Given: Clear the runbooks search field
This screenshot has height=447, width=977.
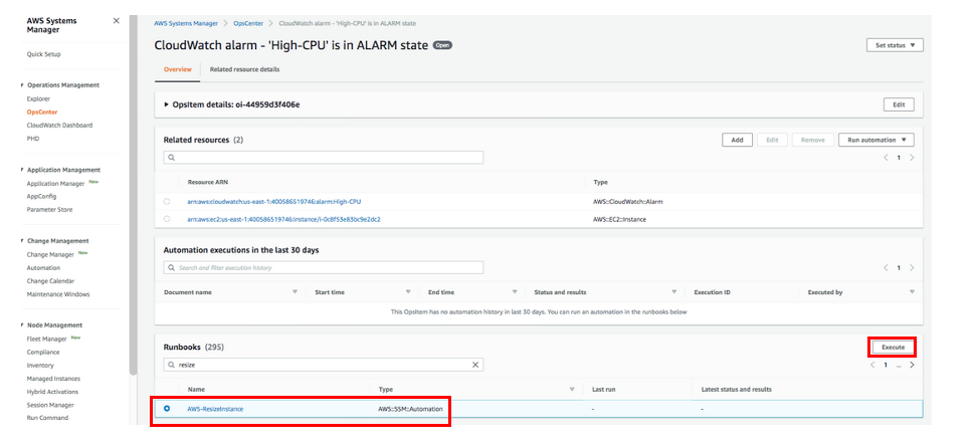Looking at the screenshot, I should (x=475, y=365).
